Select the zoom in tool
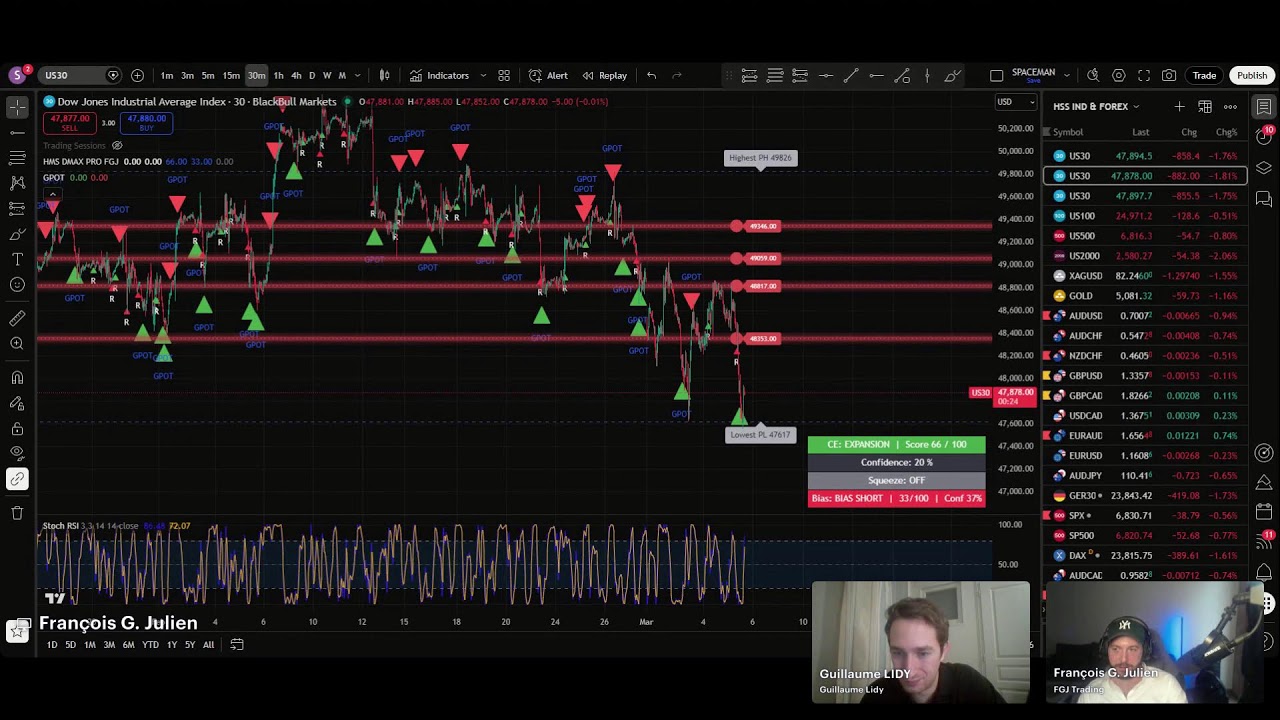 click(17, 344)
